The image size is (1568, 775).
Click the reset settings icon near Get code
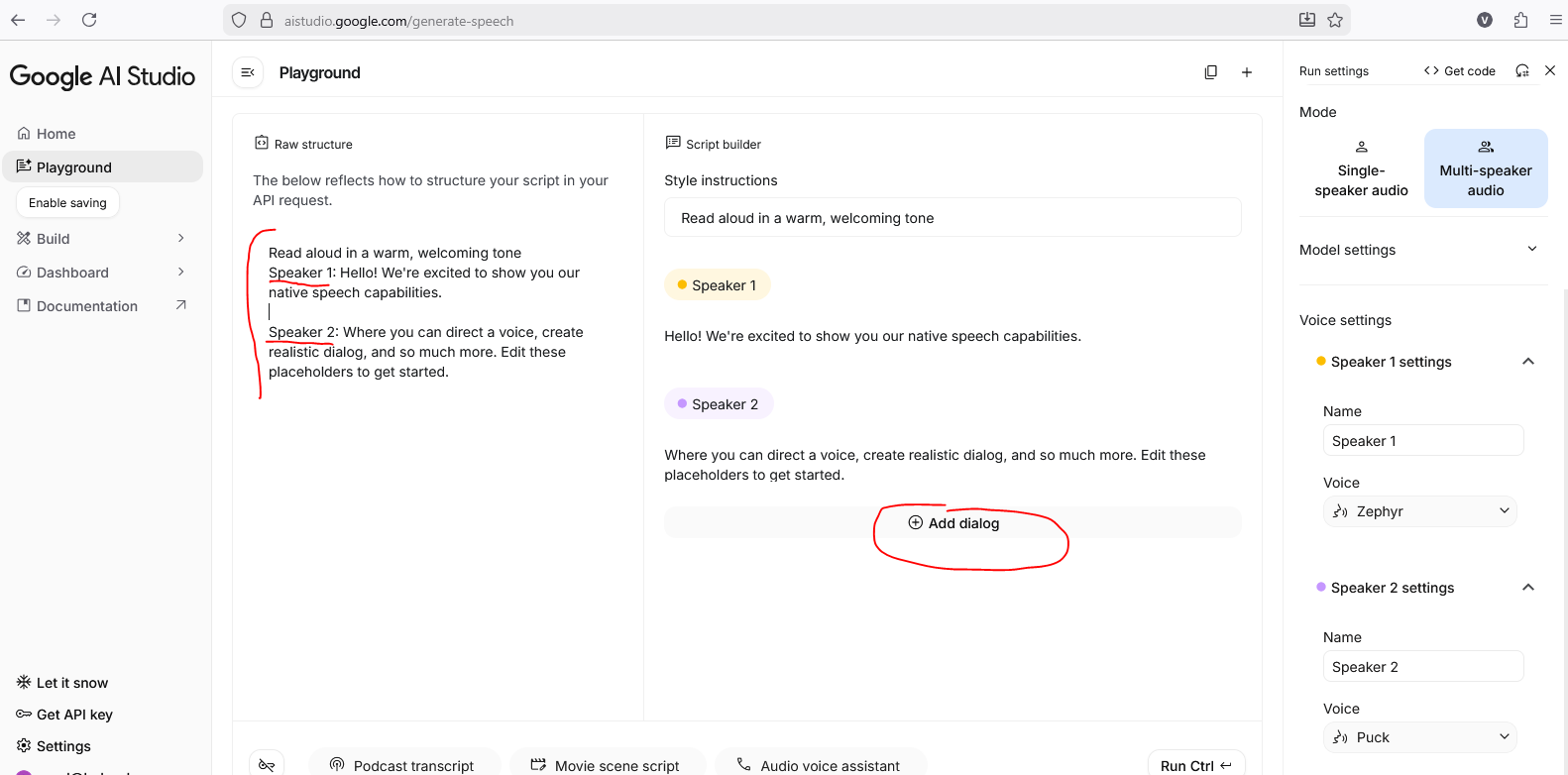tap(1522, 70)
